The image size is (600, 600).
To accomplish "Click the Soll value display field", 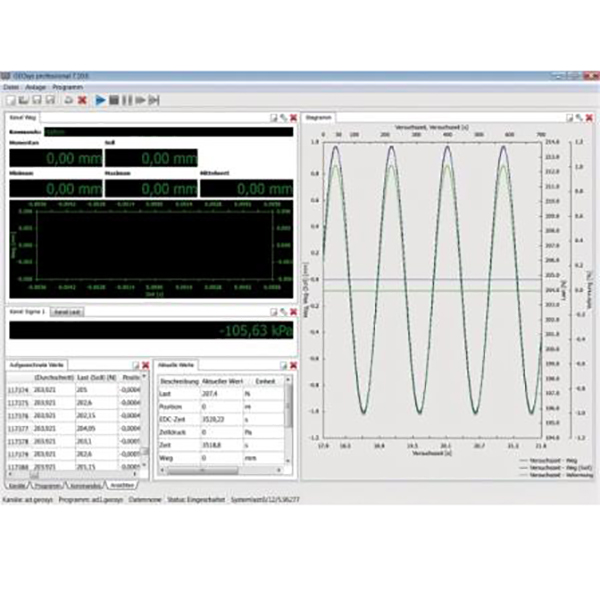I will coord(150,158).
